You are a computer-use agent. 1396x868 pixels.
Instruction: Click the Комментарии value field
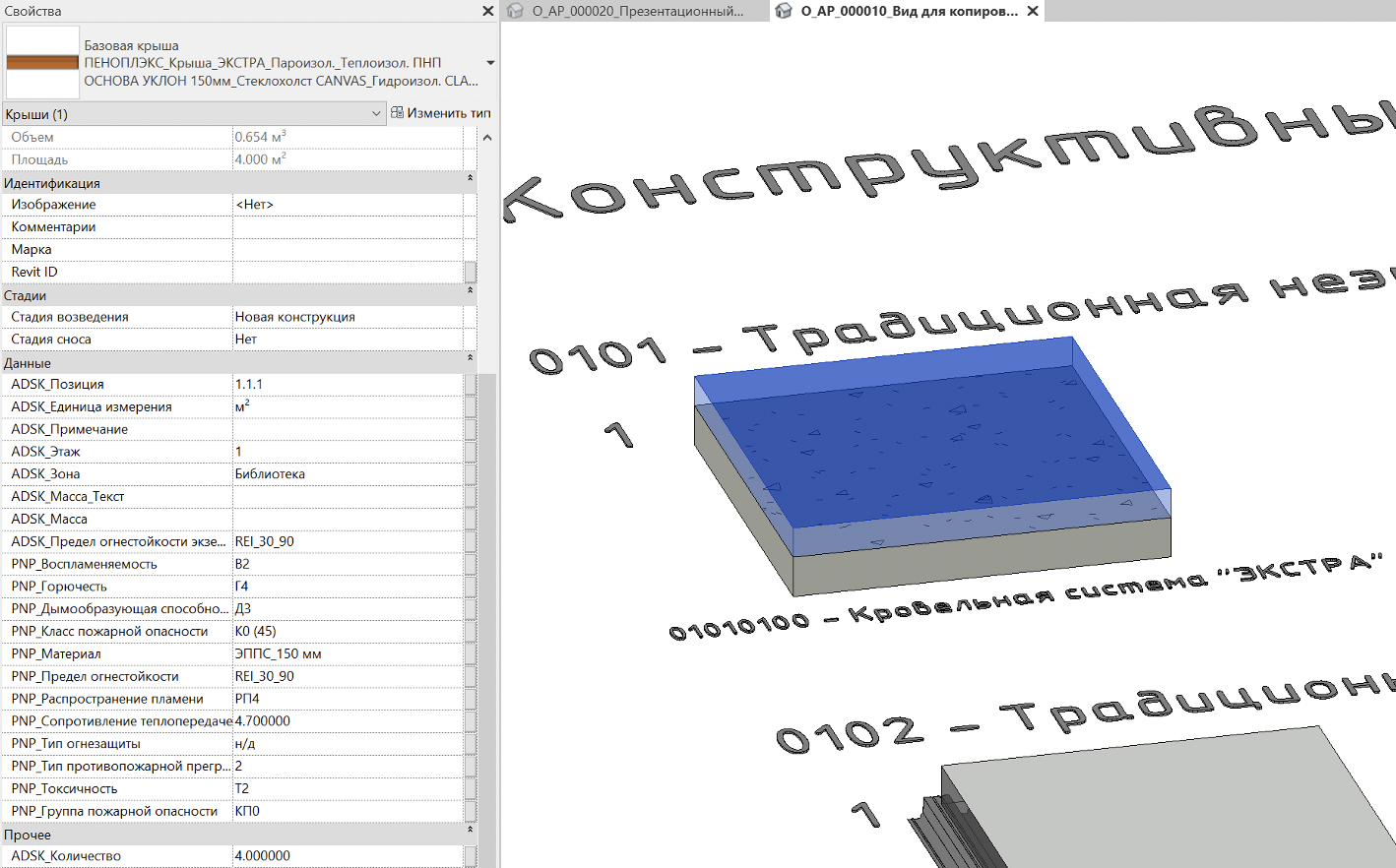click(348, 227)
